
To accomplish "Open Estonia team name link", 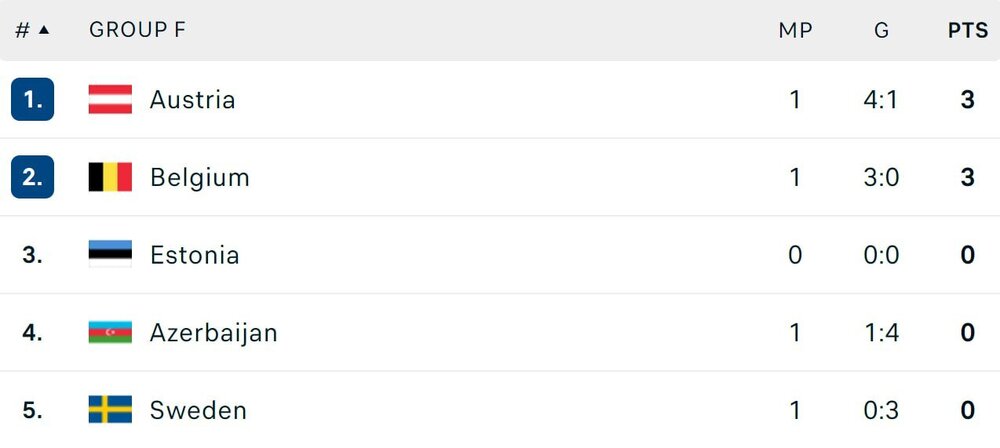I will pyautogui.click(x=194, y=255).
